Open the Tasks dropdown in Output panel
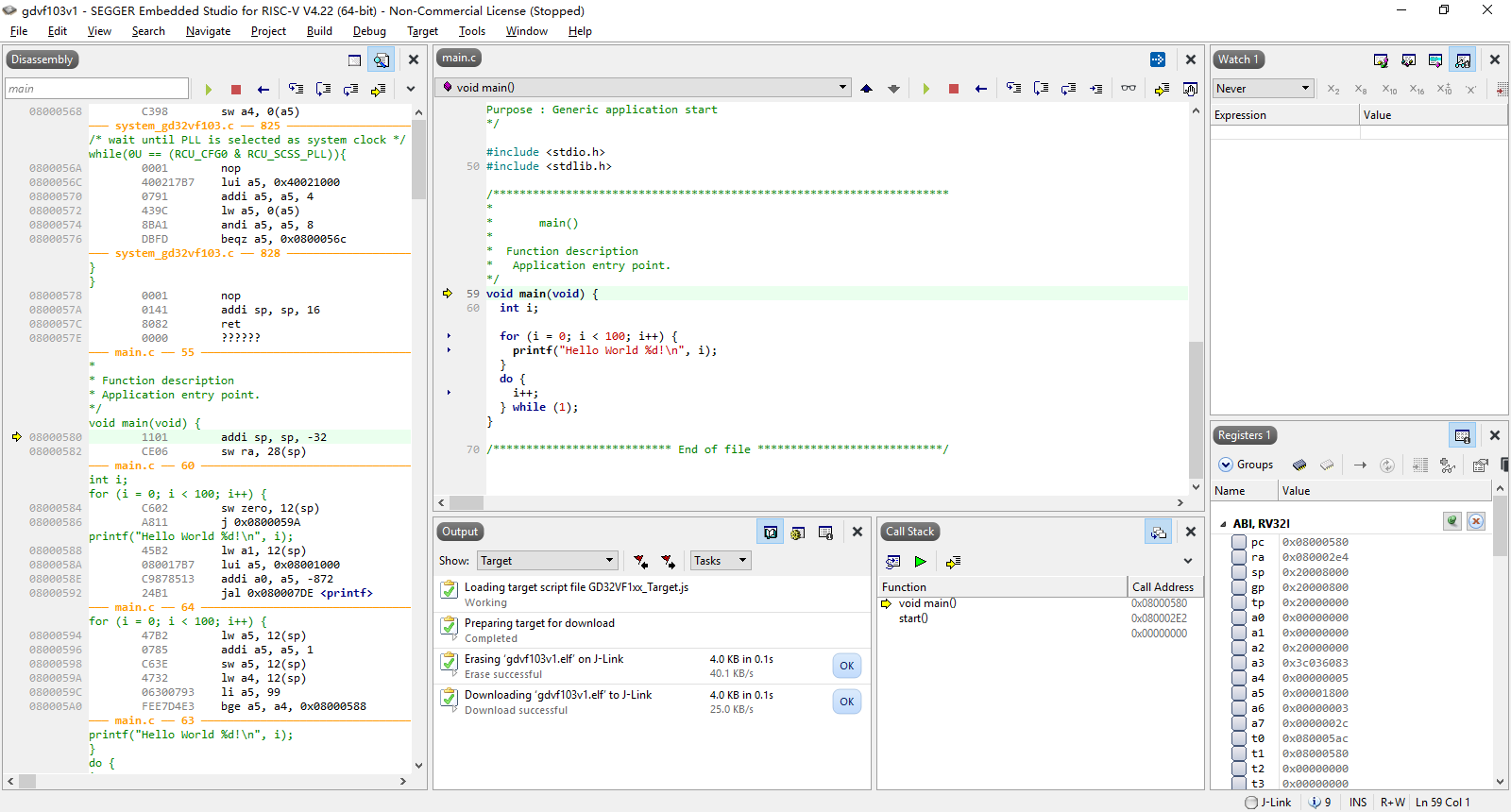The image size is (1511, 812). coord(721,561)
